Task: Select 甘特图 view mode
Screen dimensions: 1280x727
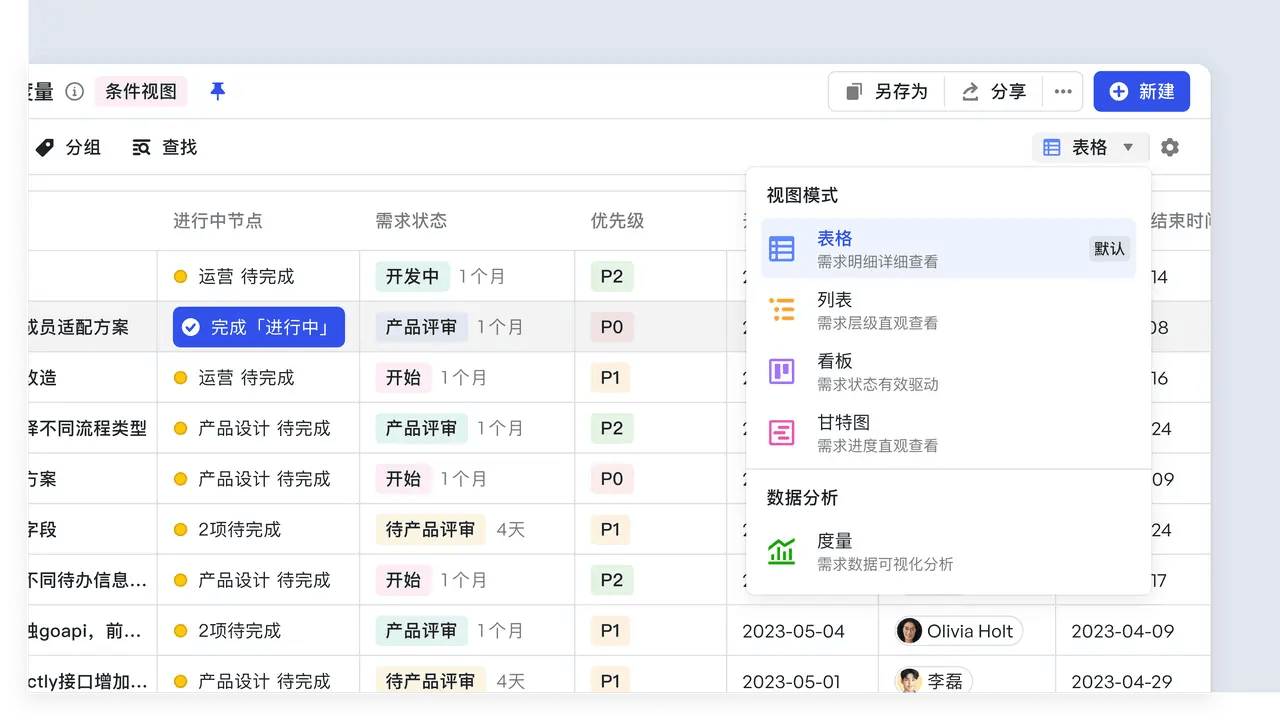Action: click(x=948, y=432)
